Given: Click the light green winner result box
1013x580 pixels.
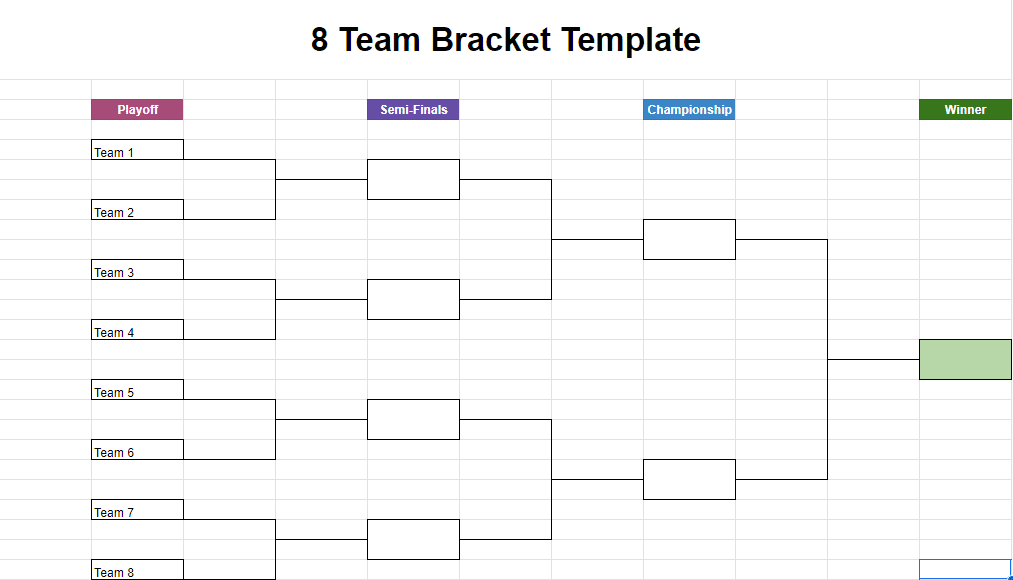Looking at the screenshot, I should 965,360.
